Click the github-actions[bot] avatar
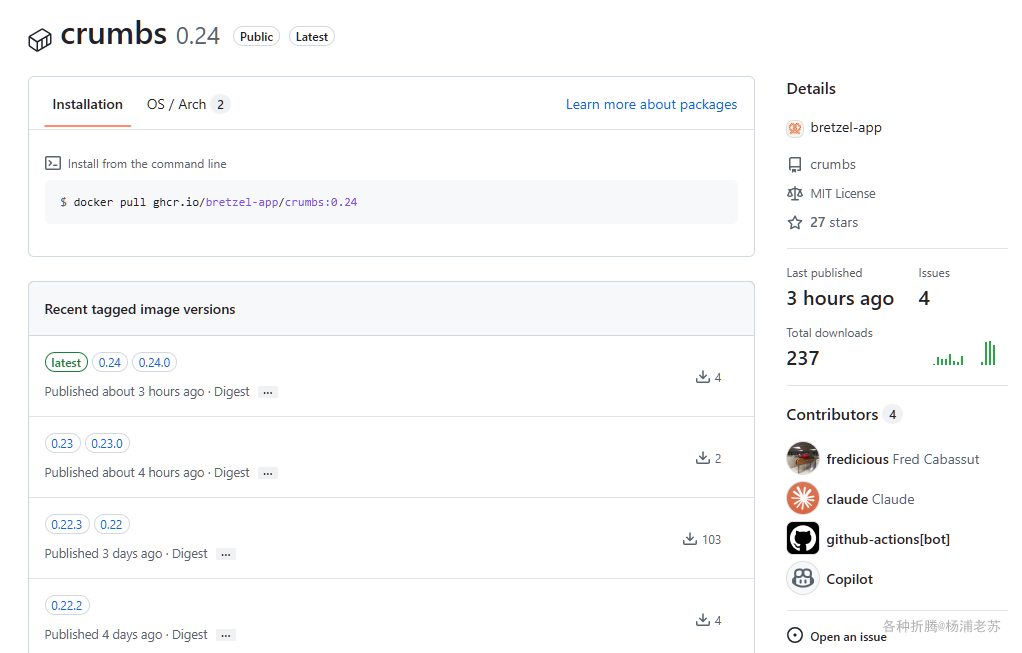 coord(802,538)
